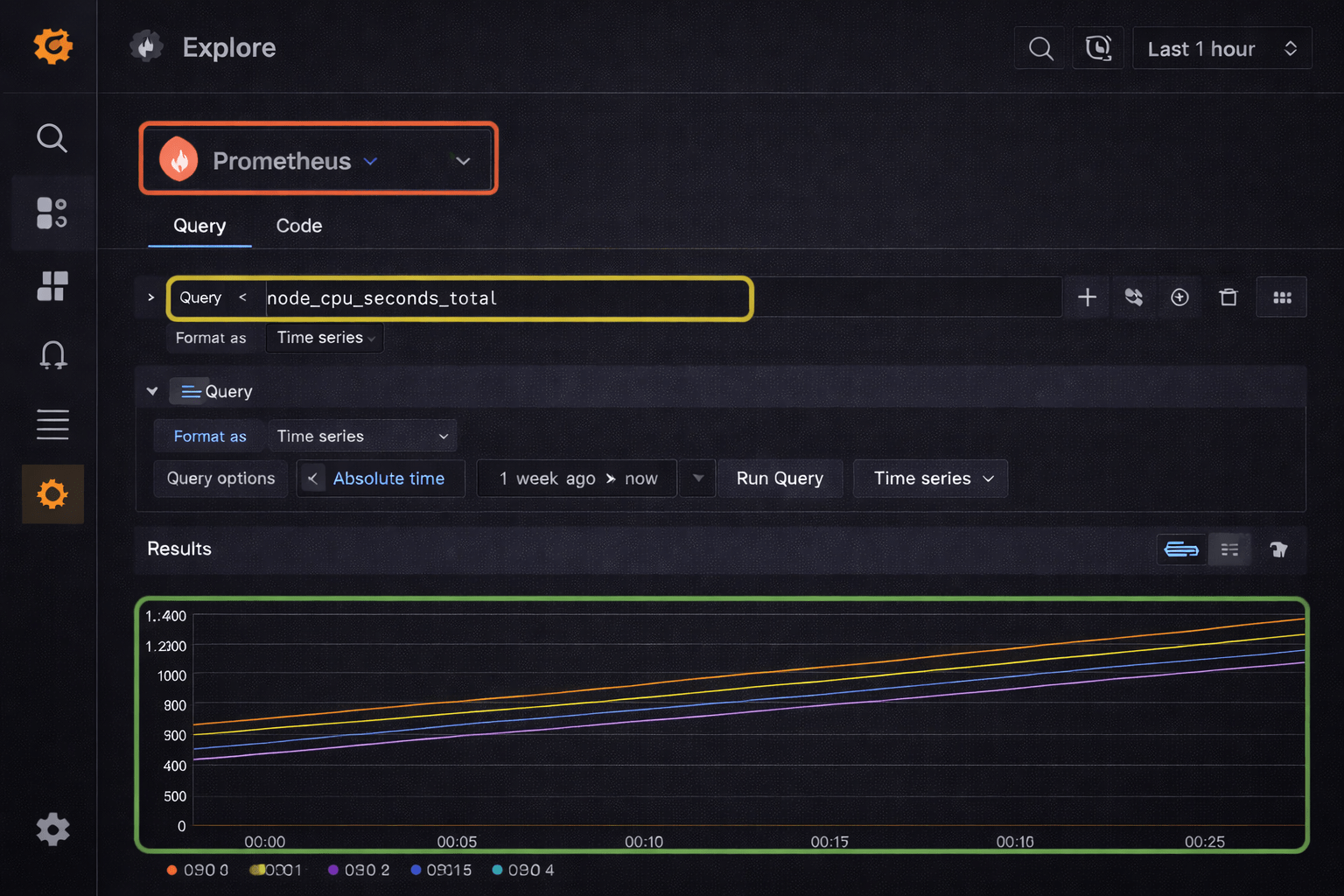Open query history clock icon
This screenshot has width=1344, height=896.
(1098, 48)
